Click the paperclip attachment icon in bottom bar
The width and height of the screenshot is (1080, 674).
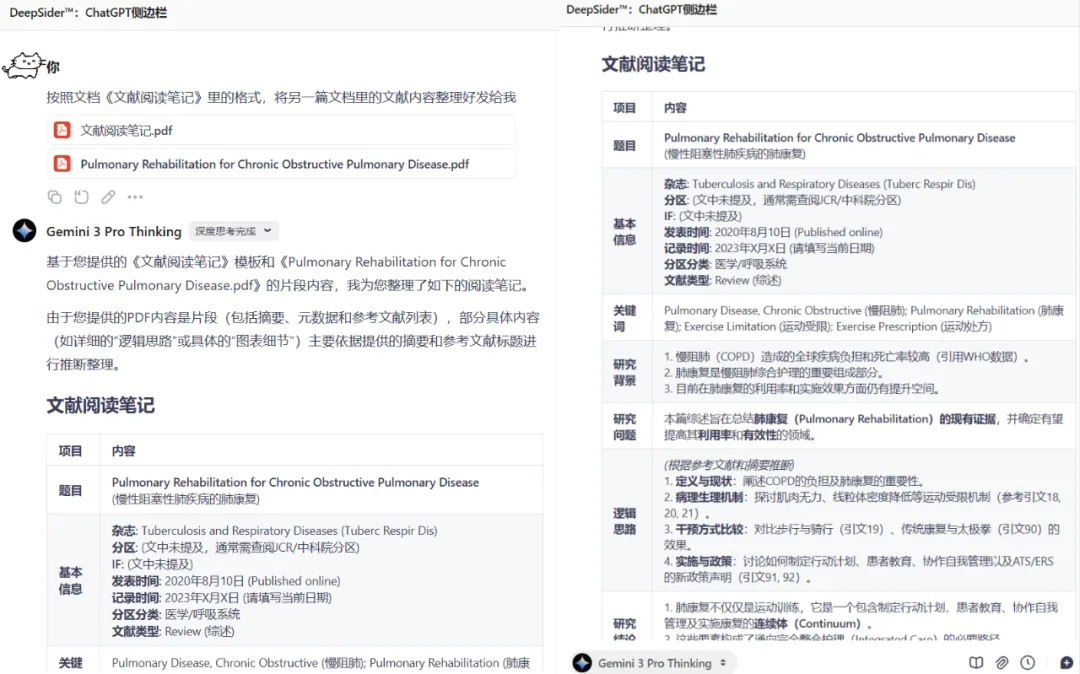click(x=1001, y=662)
